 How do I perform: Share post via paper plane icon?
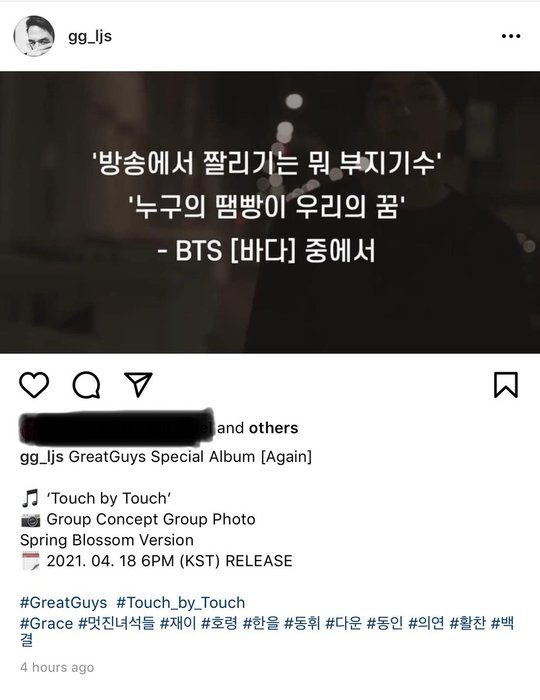pyautogui.click(x=138, y=384)
